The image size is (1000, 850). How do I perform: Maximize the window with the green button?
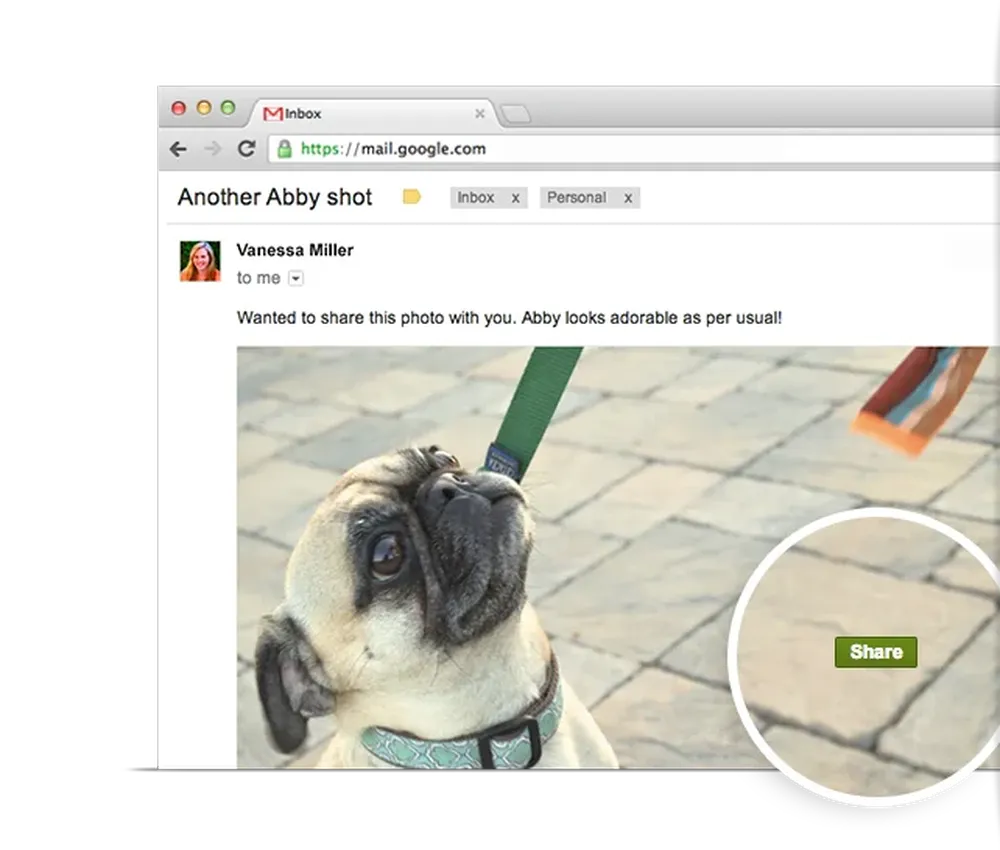227,108
